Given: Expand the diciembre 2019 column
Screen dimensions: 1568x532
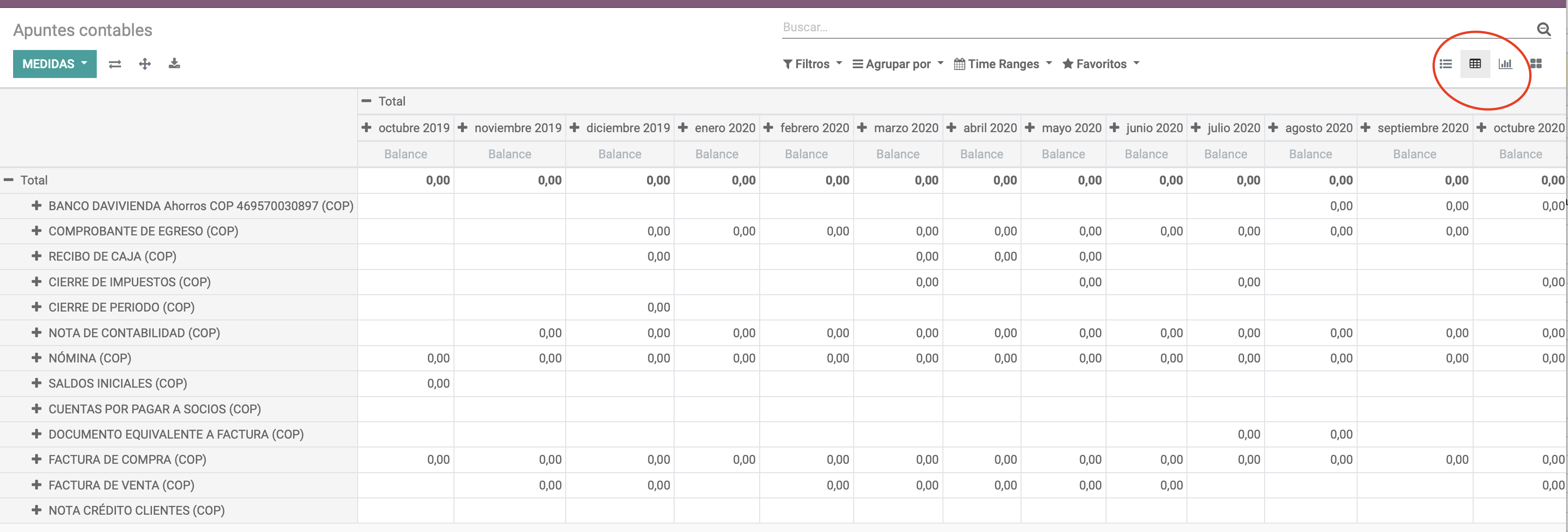Looking at the screenshot, I should tap(574, 128).
